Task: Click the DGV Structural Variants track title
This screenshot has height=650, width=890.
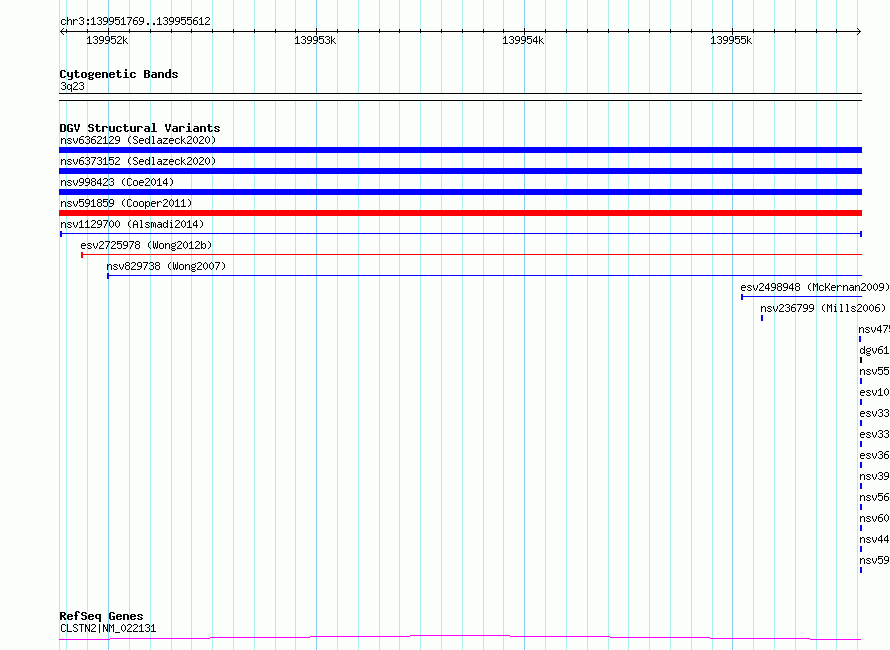Action: tap(139, 128)
